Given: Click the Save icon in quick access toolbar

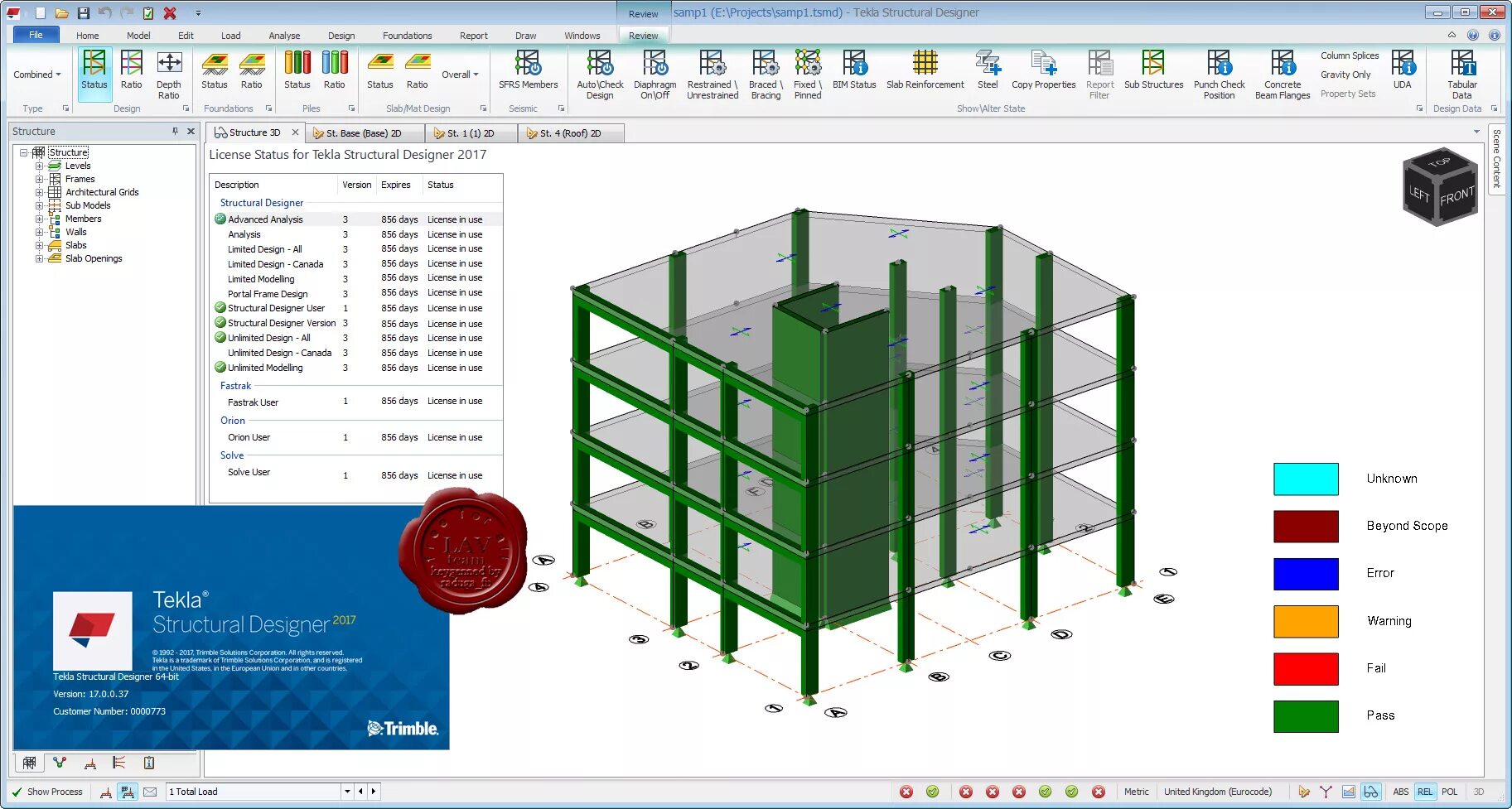Looking at the screenshot, I should point(83,13).
